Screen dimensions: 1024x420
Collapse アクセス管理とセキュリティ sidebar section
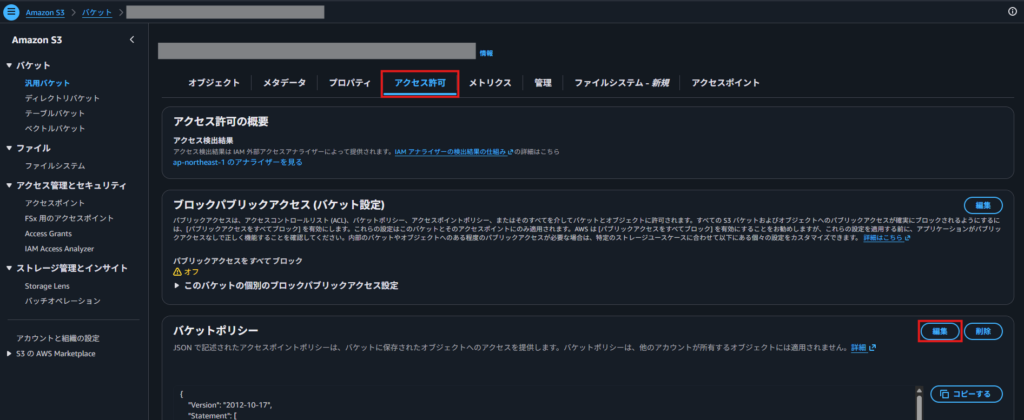coord(9,186)
